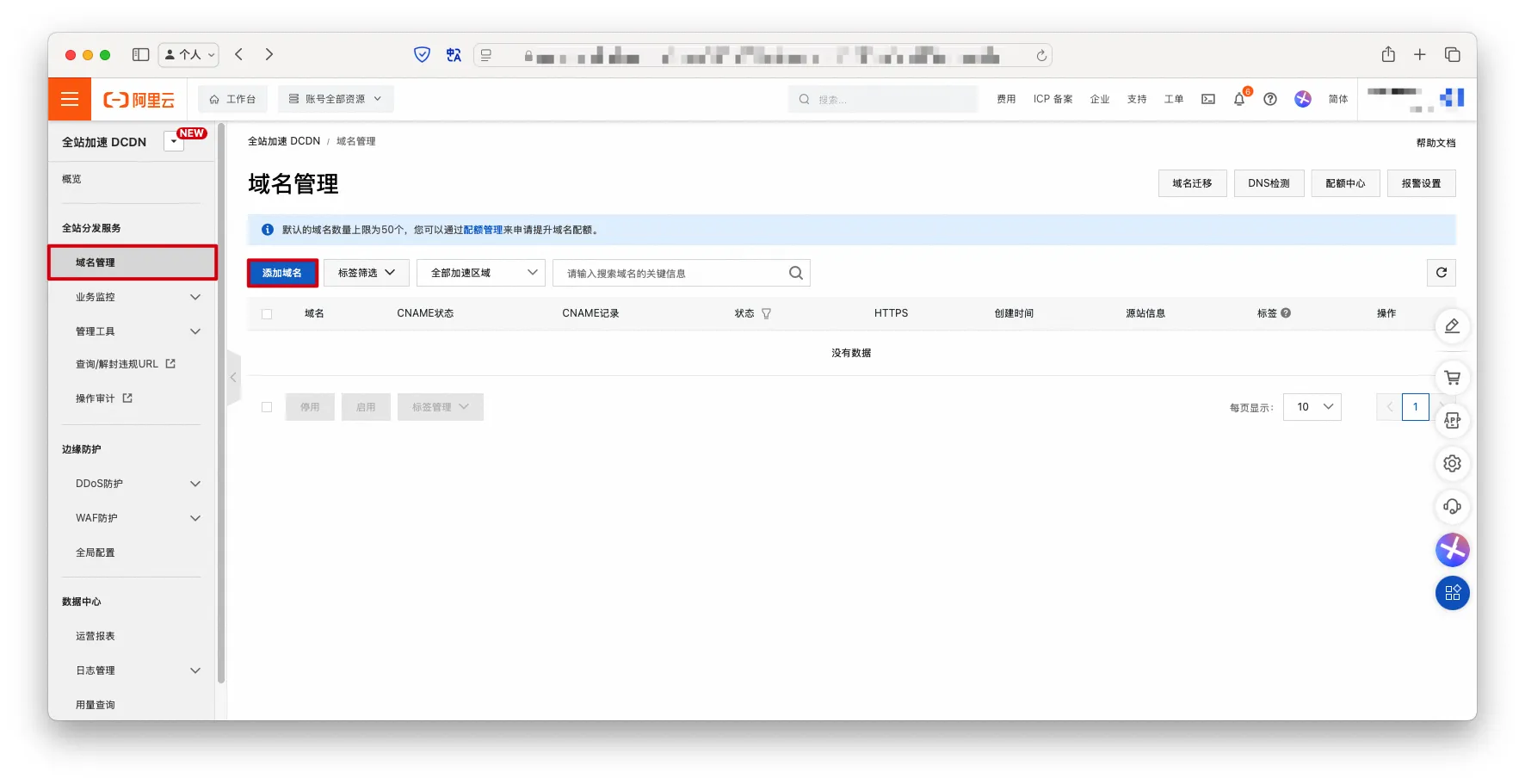Expand the 全部加速区域 dropdown

pos(480,273)
